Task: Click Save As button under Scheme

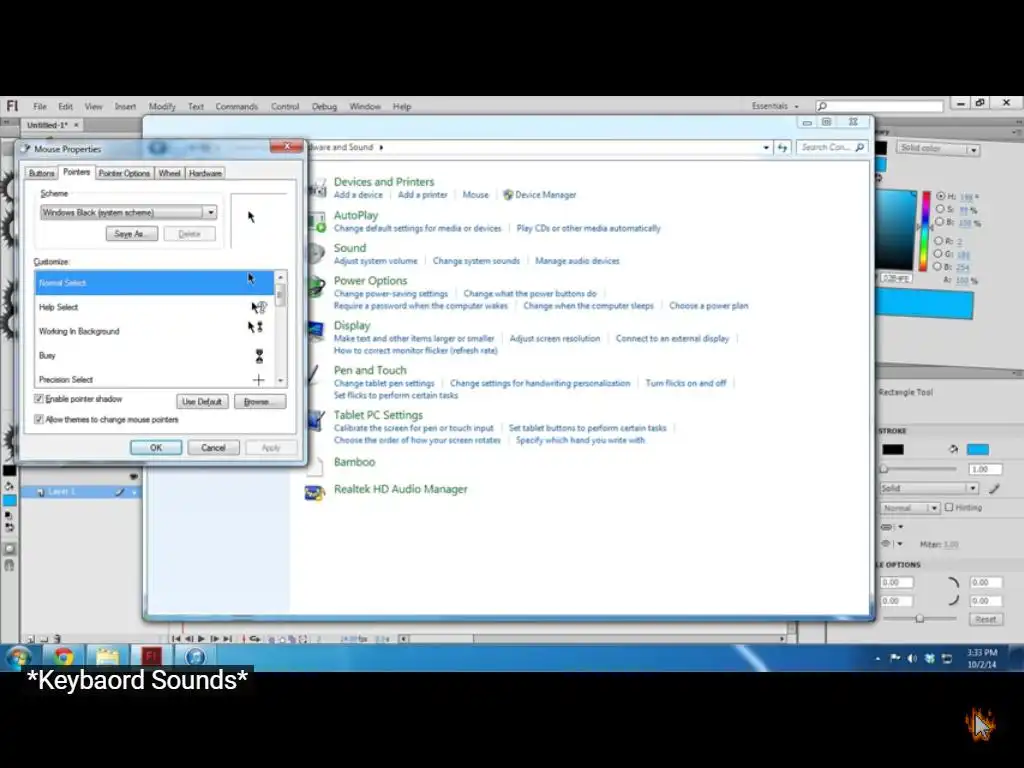Action: tap(131, 234)
